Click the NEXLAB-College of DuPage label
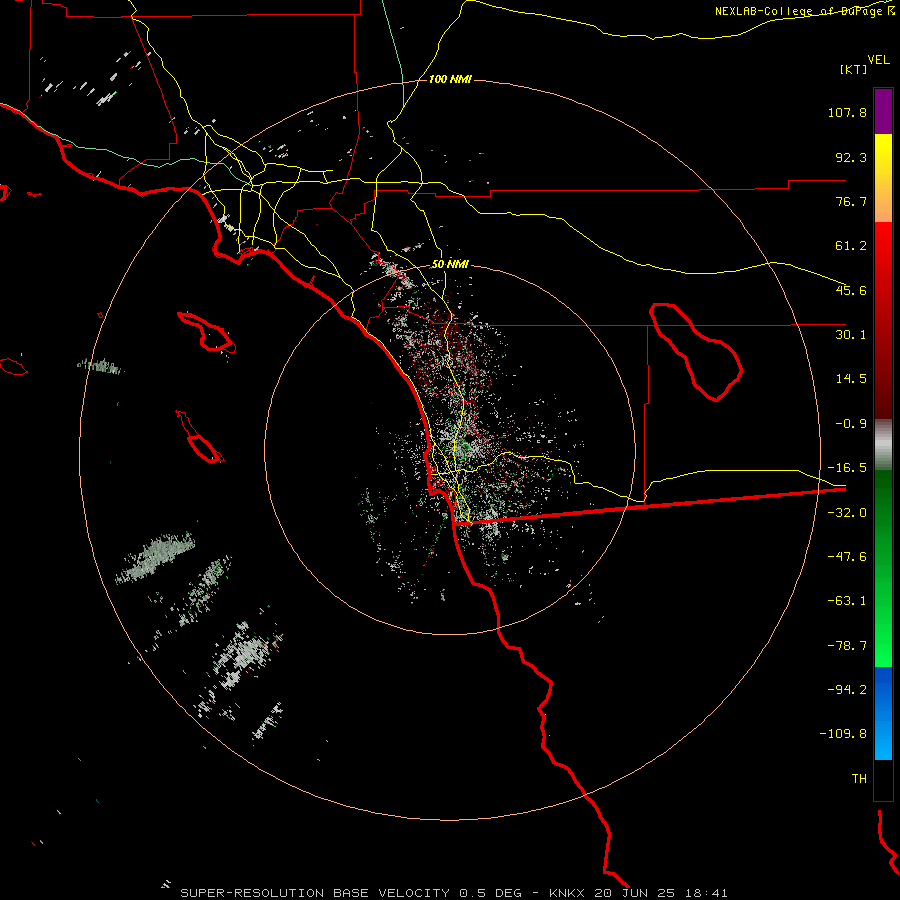900x900 pixels. (804, 11)
